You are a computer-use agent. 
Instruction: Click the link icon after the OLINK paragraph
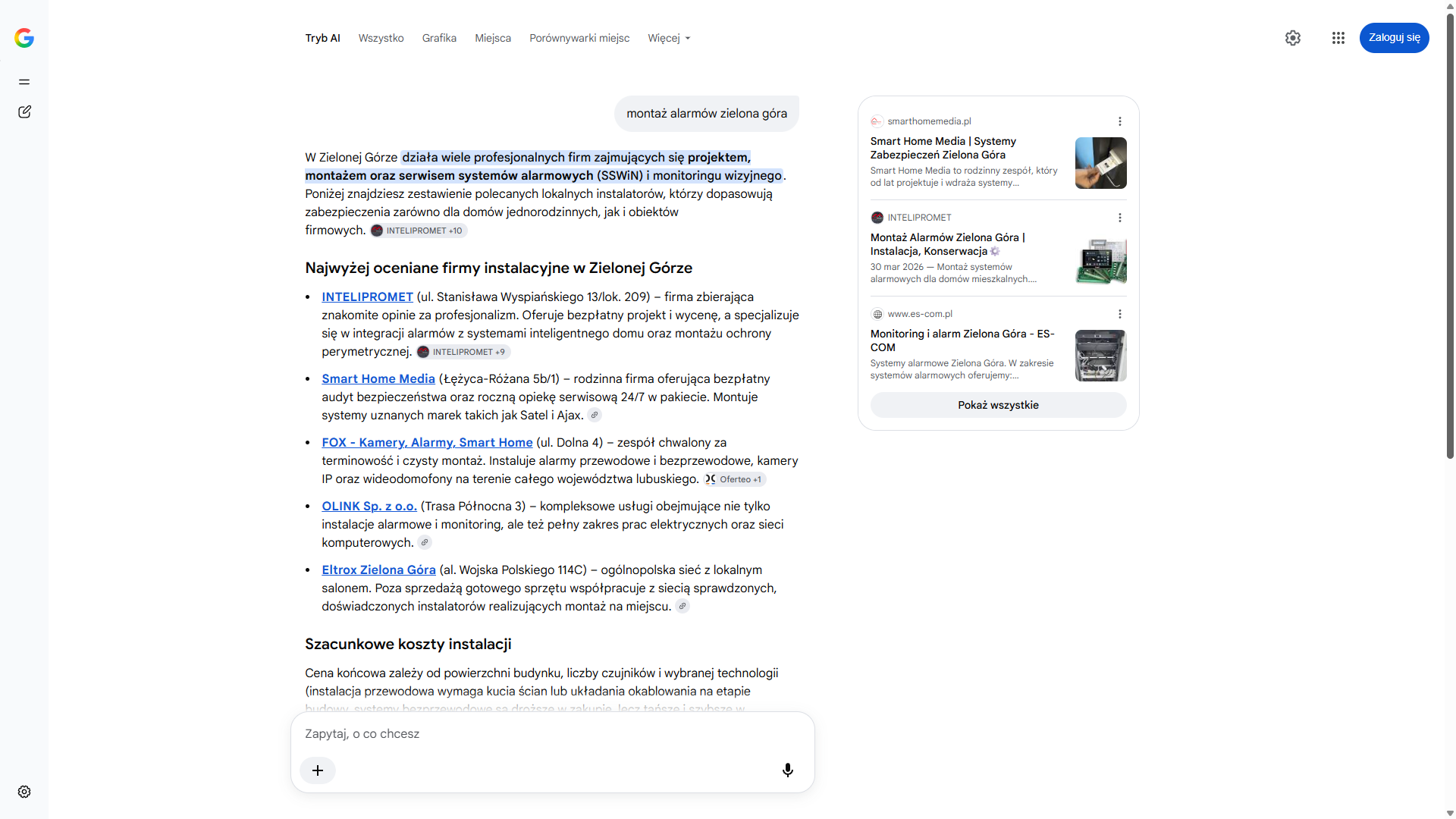(x=425, y=543)
